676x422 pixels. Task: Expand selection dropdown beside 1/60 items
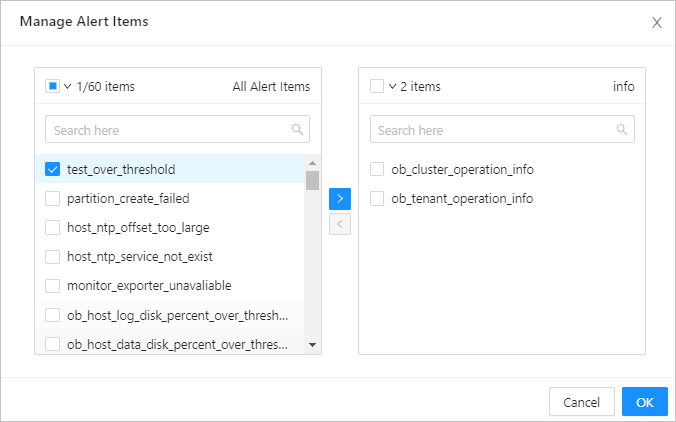[x=68, y=86]
